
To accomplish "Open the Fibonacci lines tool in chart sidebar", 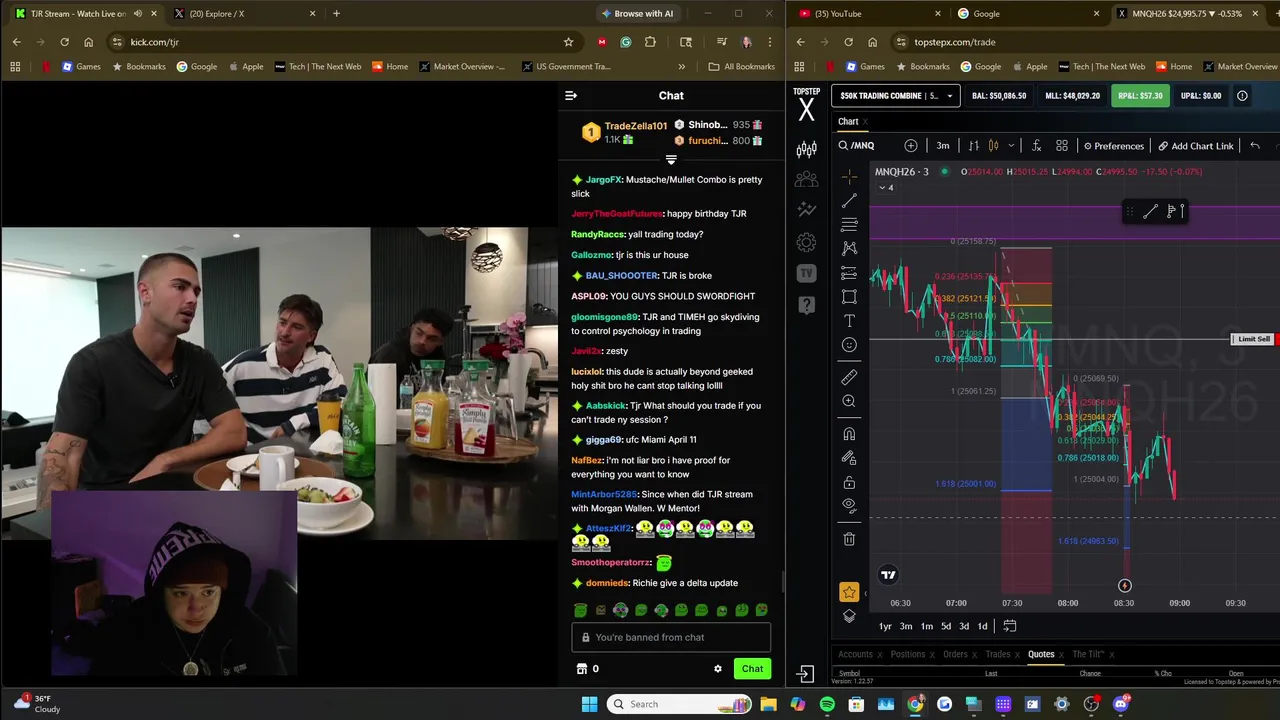I will [x=849, y=225].
